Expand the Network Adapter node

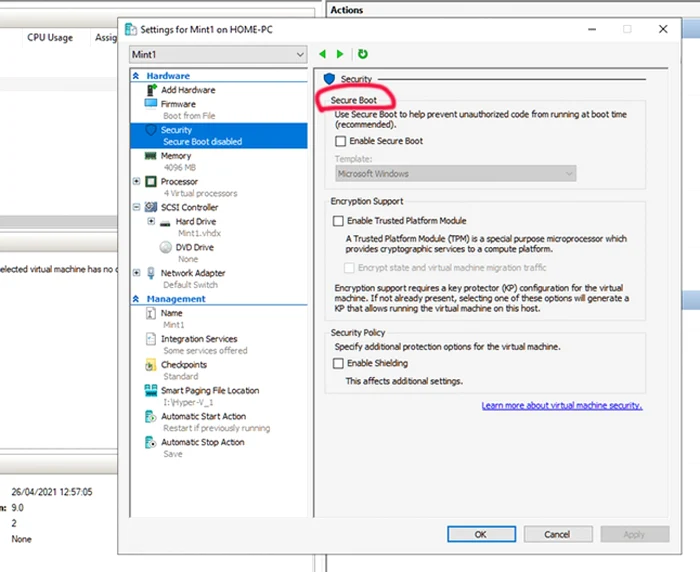point(137,273)
